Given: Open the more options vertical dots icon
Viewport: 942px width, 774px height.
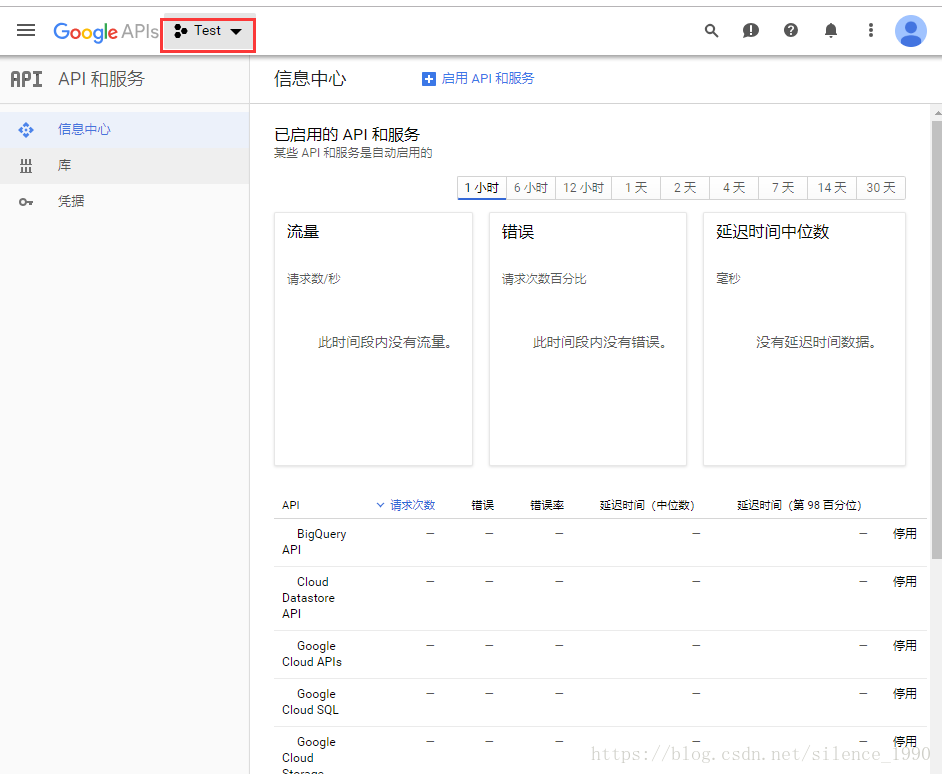Looking at the screenshot, I should tap(871, 30).
